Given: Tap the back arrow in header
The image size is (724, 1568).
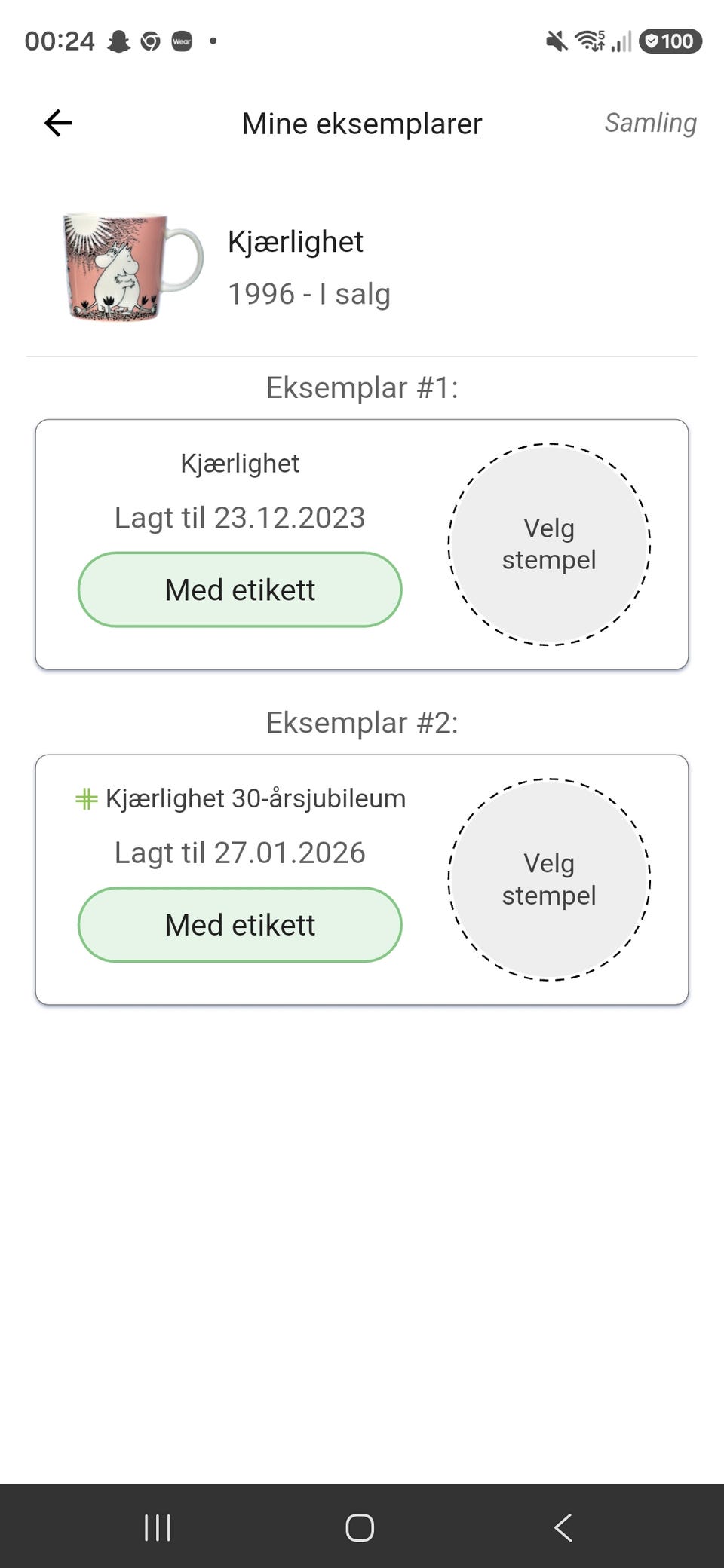Looking at the screenshot, I should (58, 123).
